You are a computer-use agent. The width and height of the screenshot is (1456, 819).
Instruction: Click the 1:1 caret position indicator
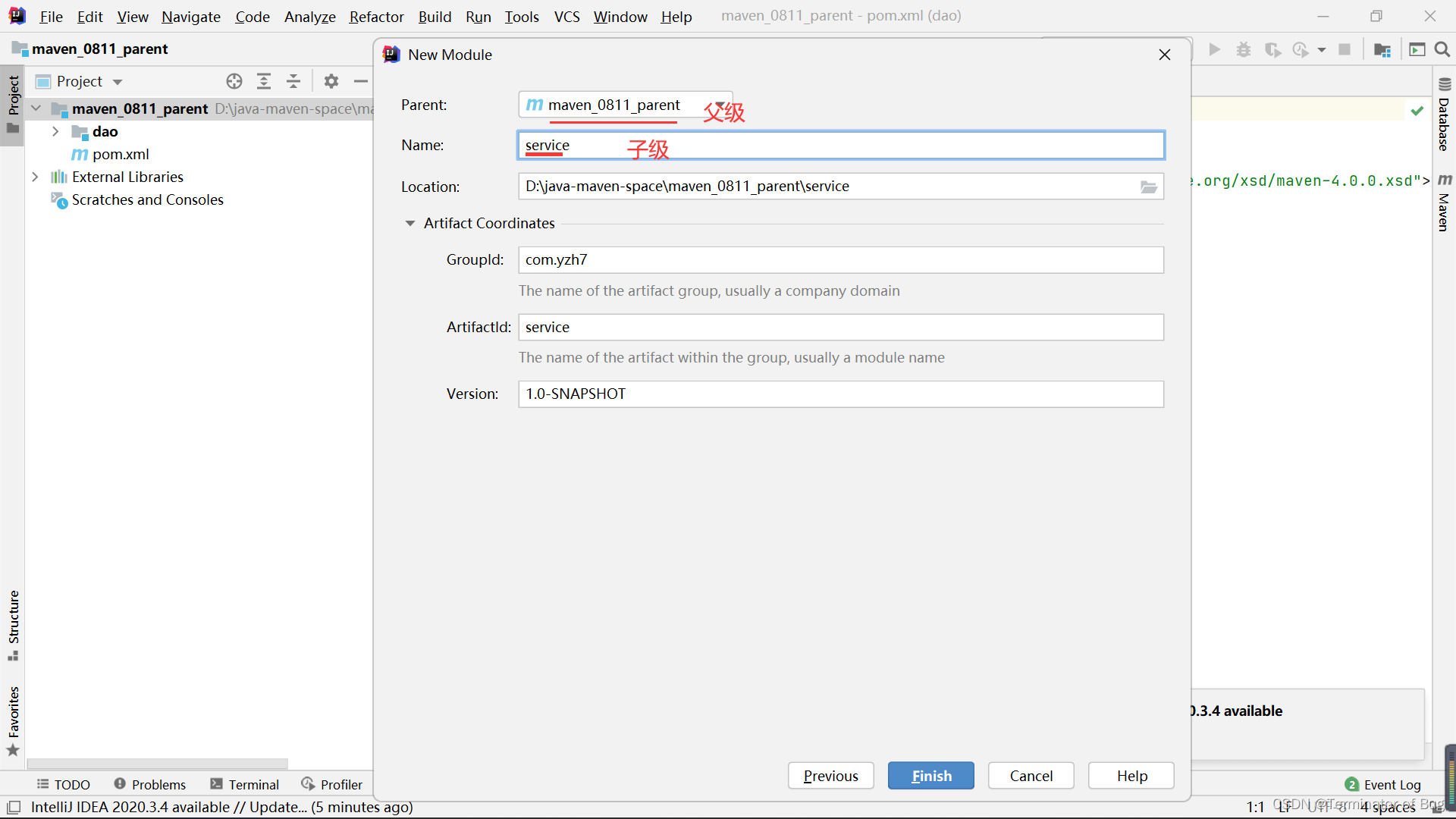coord(1255,807)
